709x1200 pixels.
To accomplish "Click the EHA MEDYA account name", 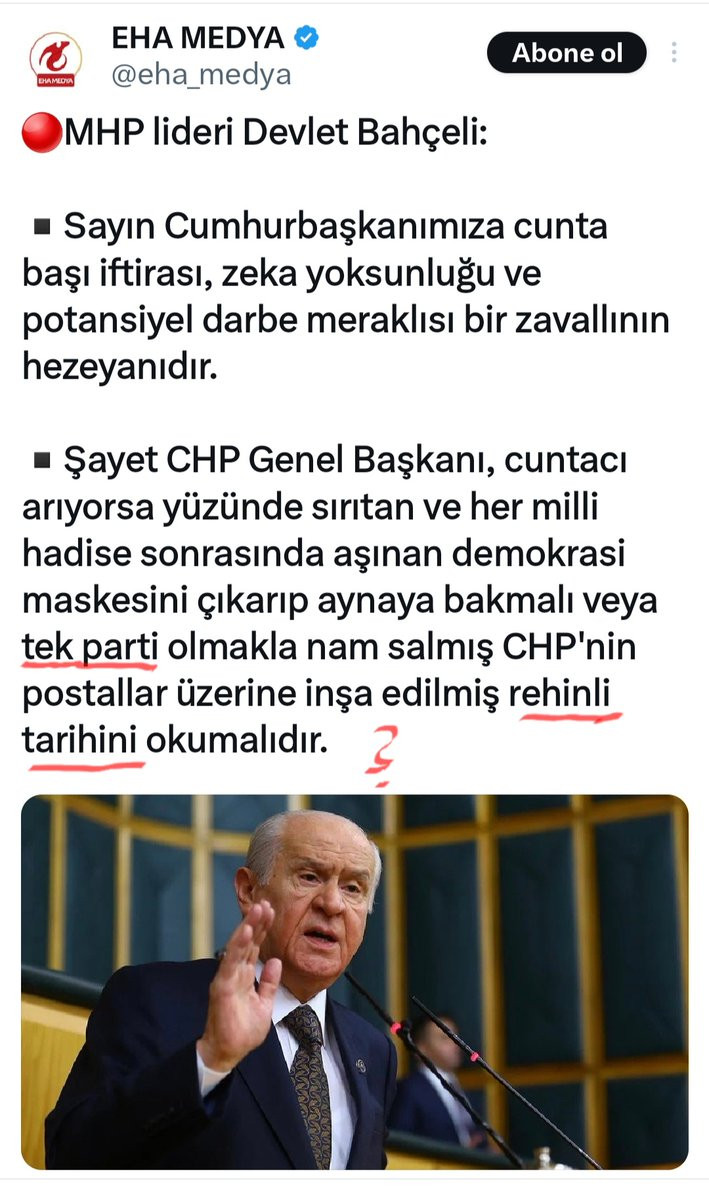I will point(198,40).
